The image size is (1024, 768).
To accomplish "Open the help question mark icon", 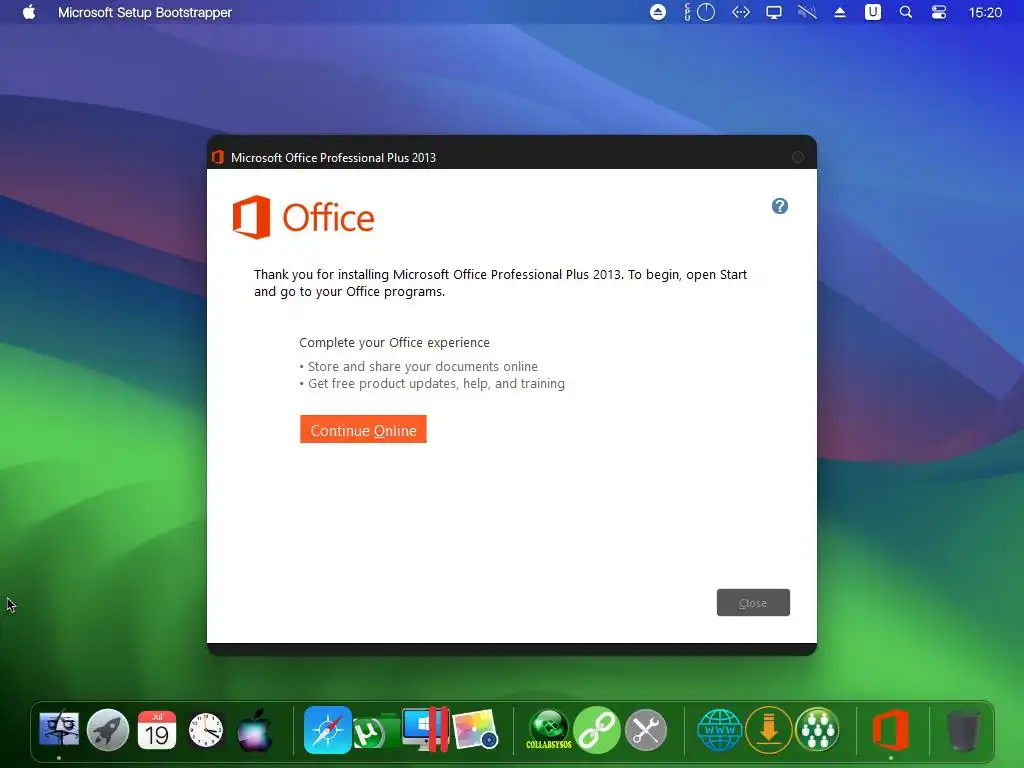I will pyautogui.click(x=780, y=206).
